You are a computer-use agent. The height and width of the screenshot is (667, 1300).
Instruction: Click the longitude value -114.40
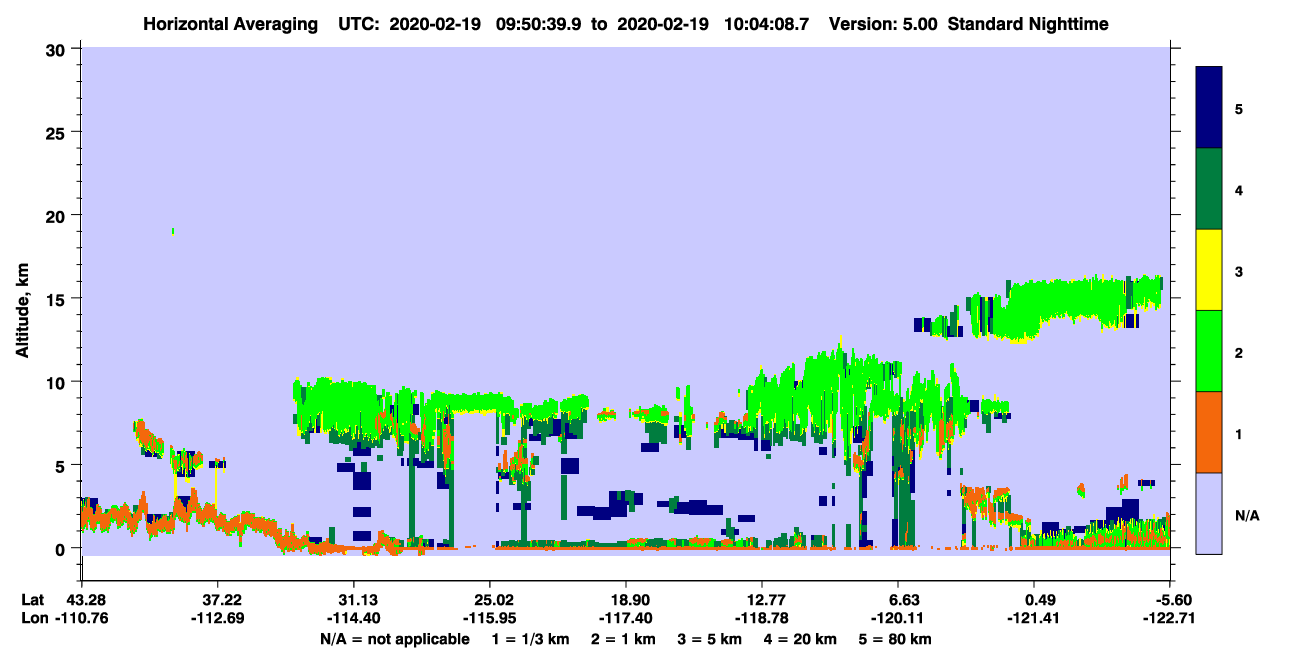[353, 618]
